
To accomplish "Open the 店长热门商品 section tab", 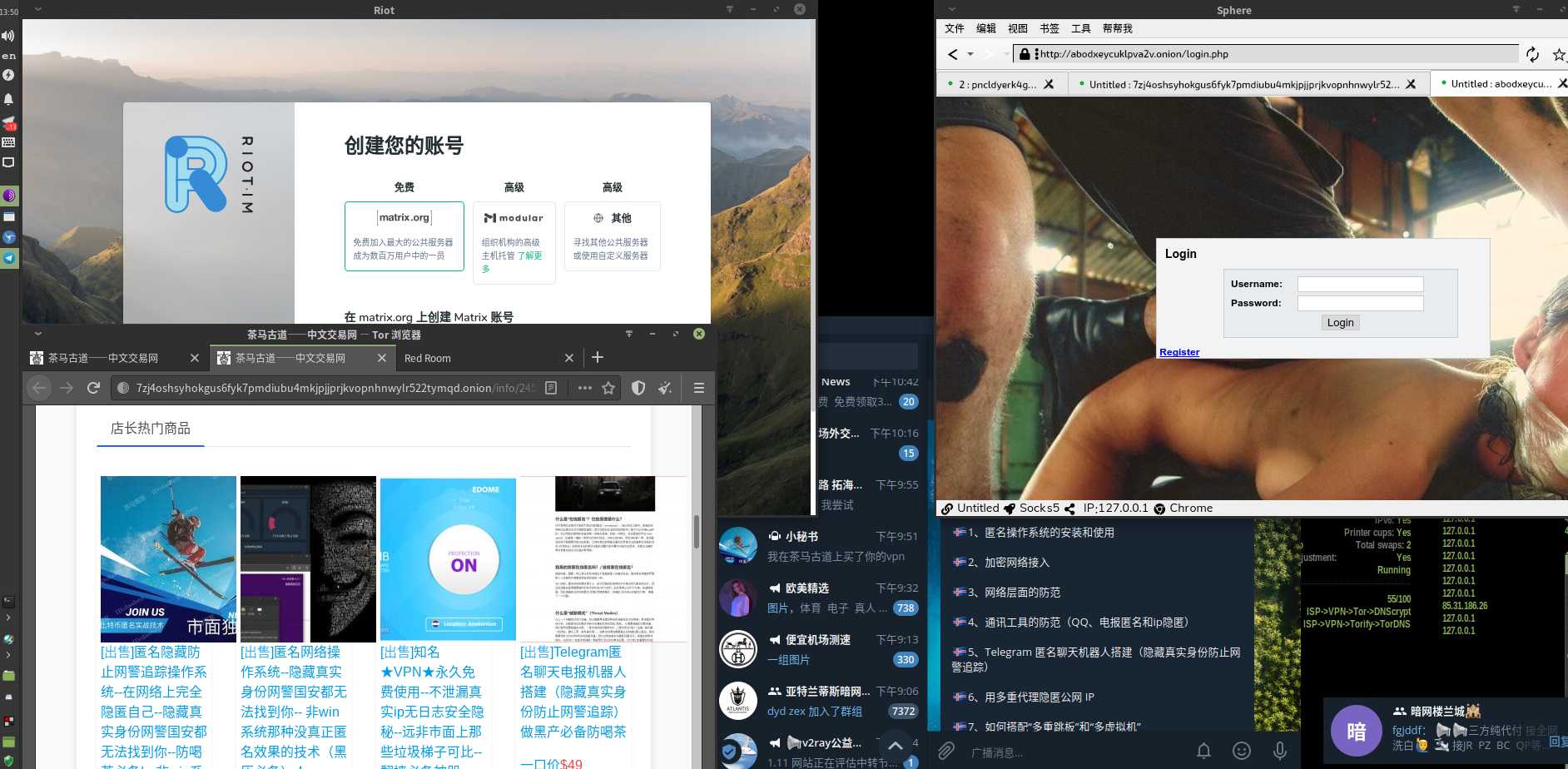I will pyautogui.click(x=151, y=429).
